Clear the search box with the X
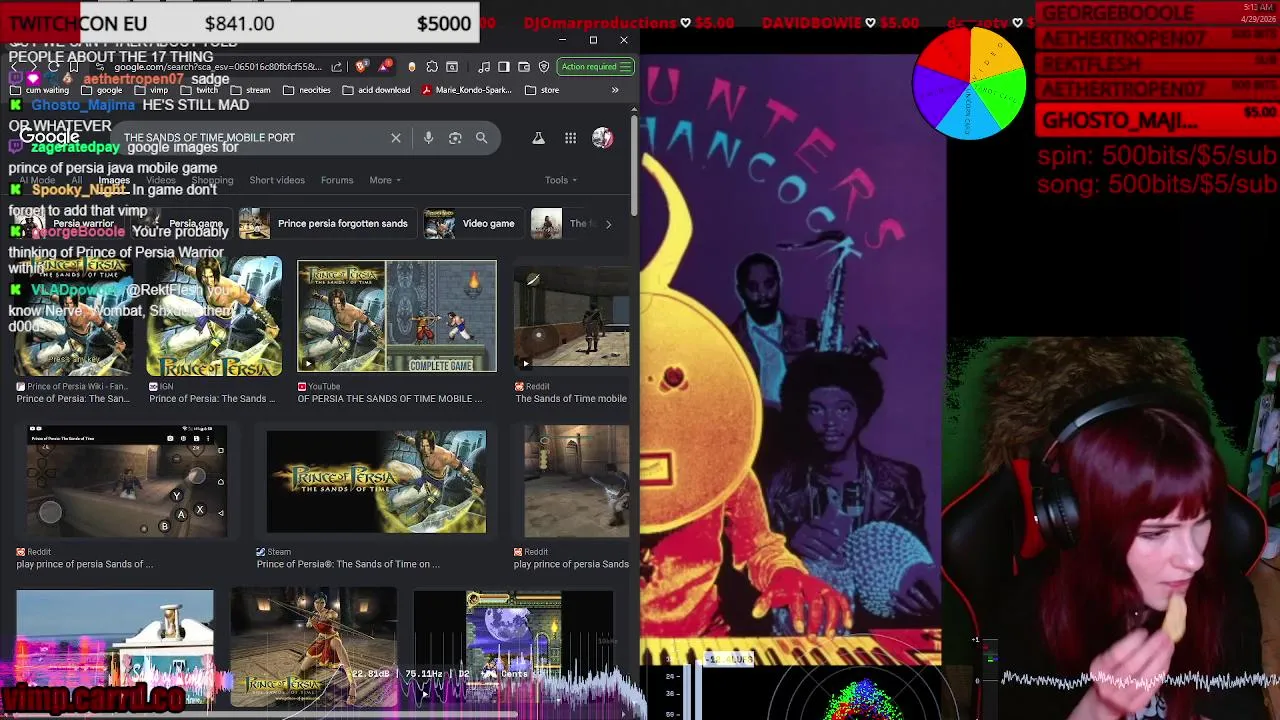 point(396,138)
